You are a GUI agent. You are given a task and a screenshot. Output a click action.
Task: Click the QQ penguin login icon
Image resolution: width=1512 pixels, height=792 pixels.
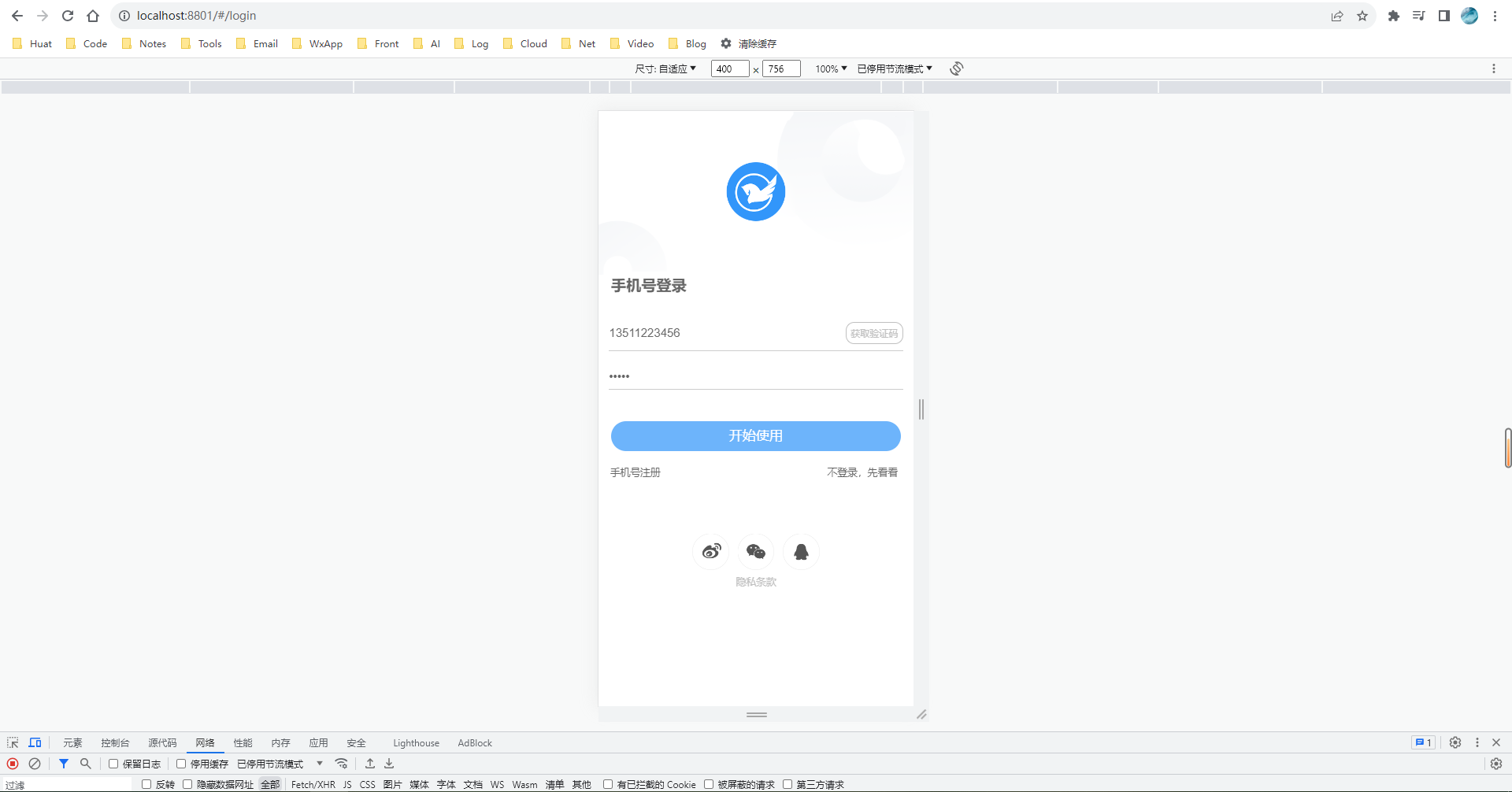(x=801, y=551)
